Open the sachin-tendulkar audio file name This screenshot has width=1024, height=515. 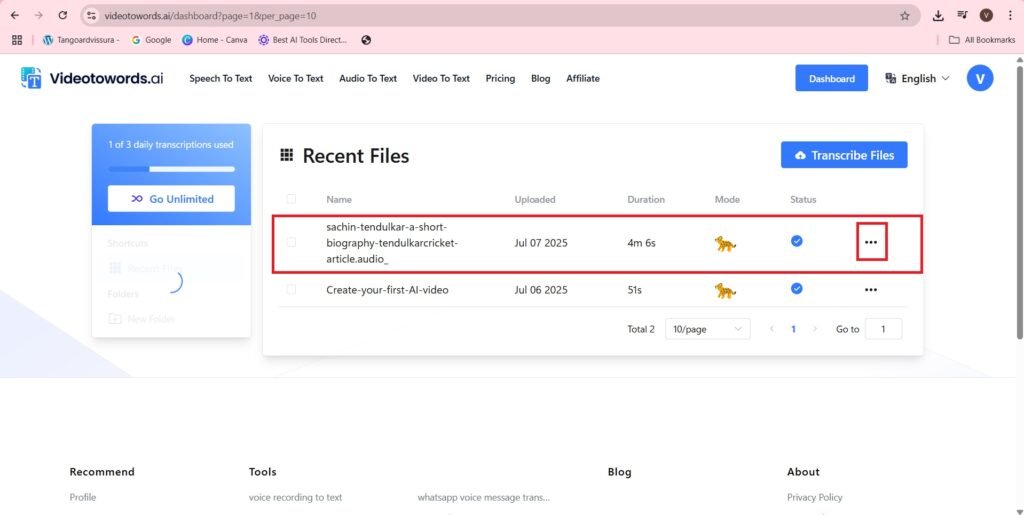pyautogui.click(x=392, y=243)
